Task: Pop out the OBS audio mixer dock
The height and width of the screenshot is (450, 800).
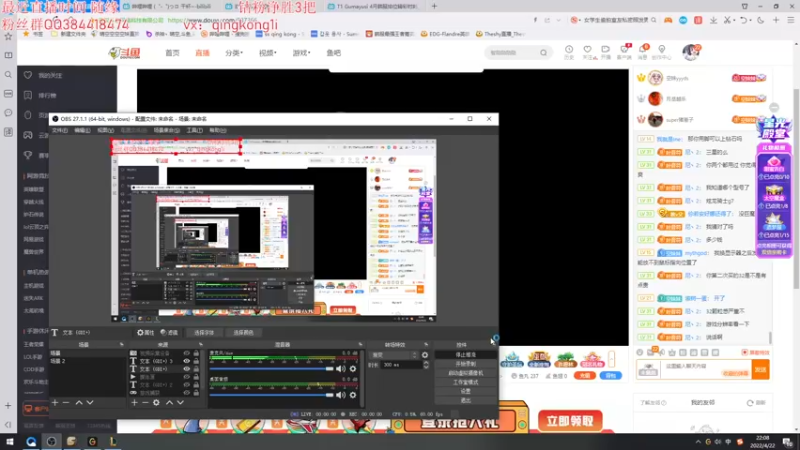Action: coord(360,345)
